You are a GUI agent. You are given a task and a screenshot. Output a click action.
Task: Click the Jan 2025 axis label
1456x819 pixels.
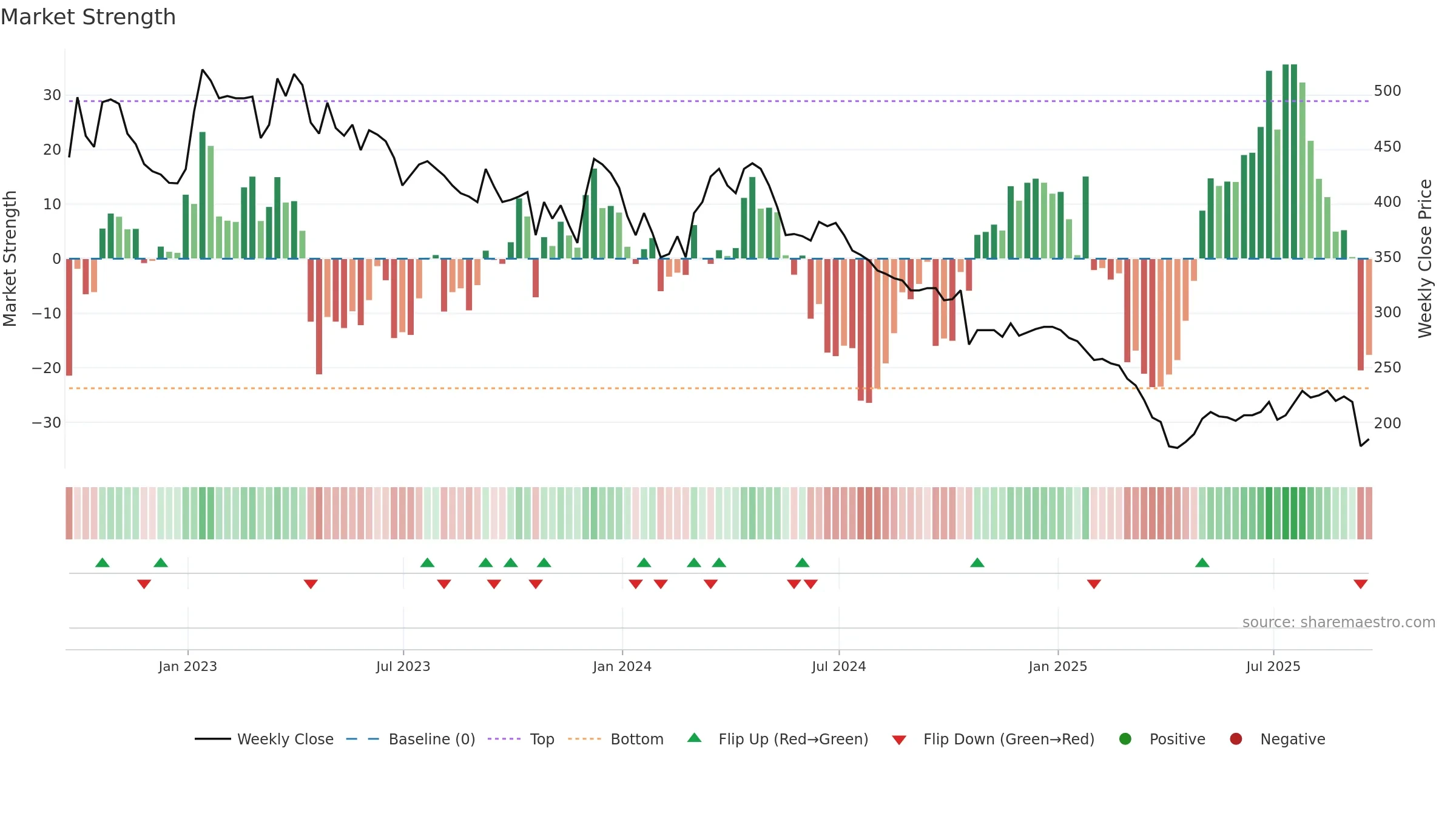pyautogui.click(x=1057, y=667)
